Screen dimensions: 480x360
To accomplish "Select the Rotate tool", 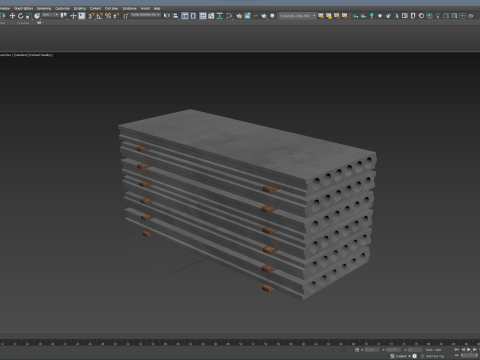I will (20, 16).
